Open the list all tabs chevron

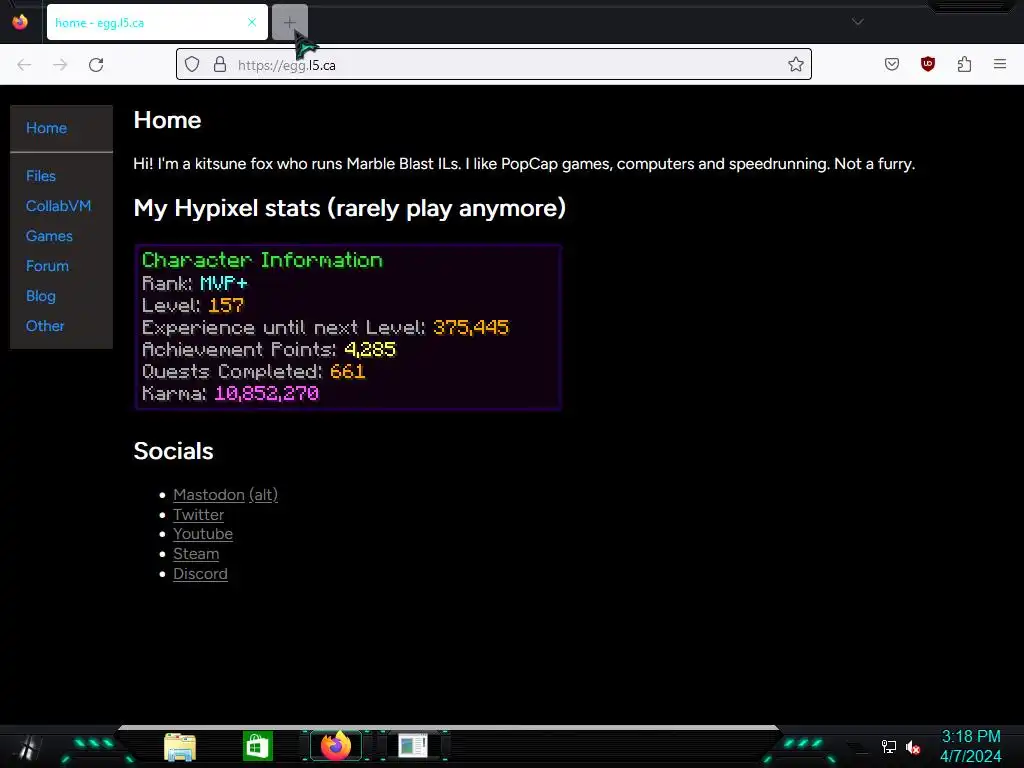(857, 22)
